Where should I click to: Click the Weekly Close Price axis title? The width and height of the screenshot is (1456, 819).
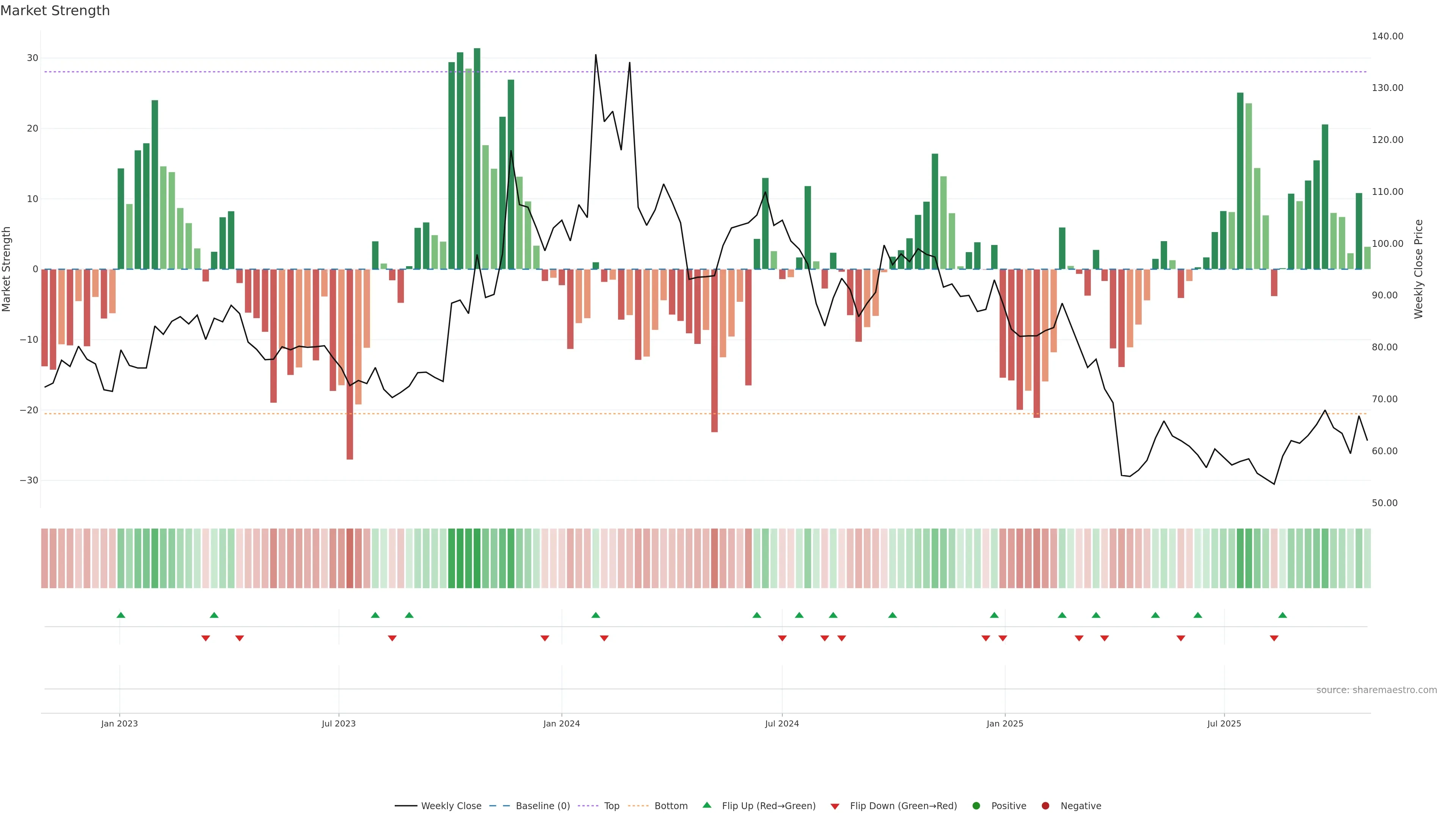click(1418, 269)
